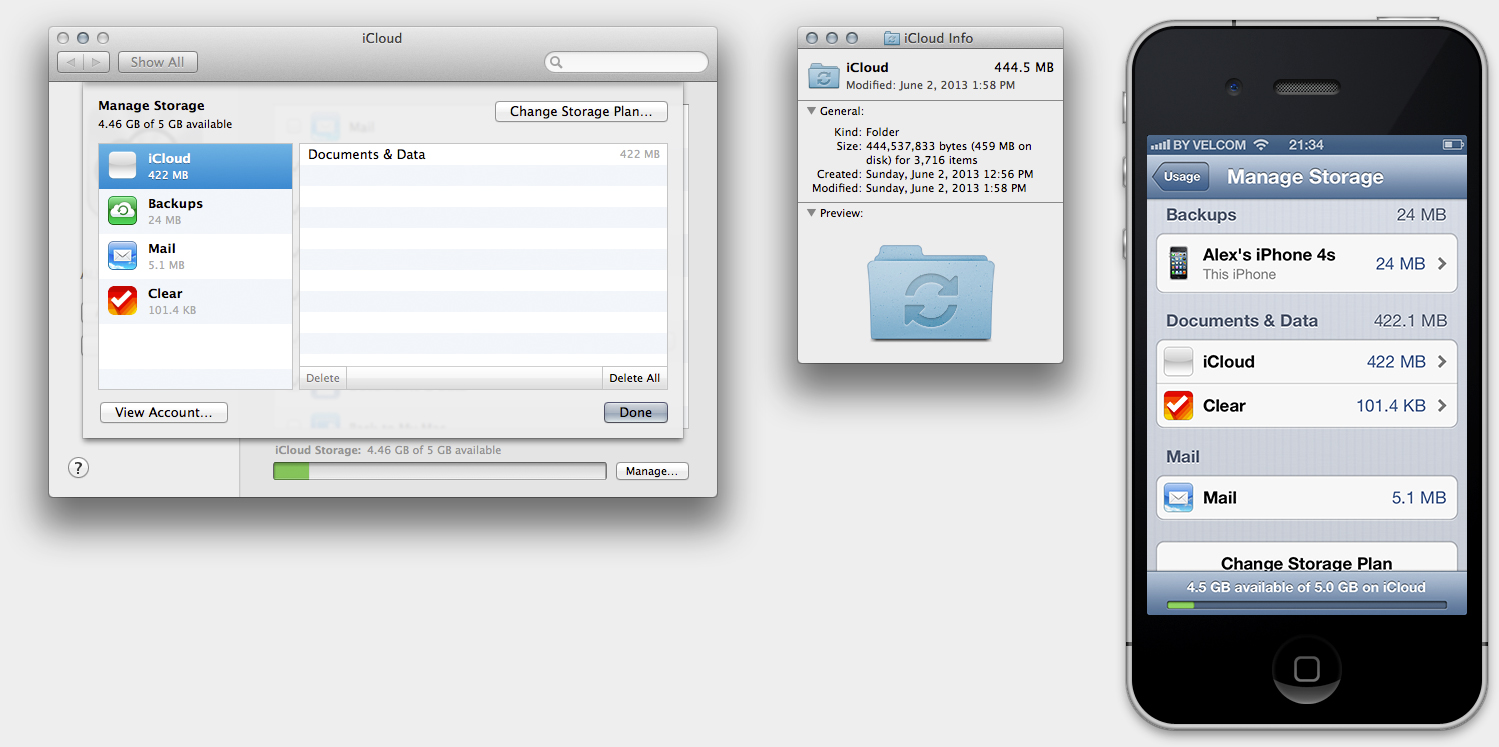Click the search field in iCloud preferences

pos(626,62)
